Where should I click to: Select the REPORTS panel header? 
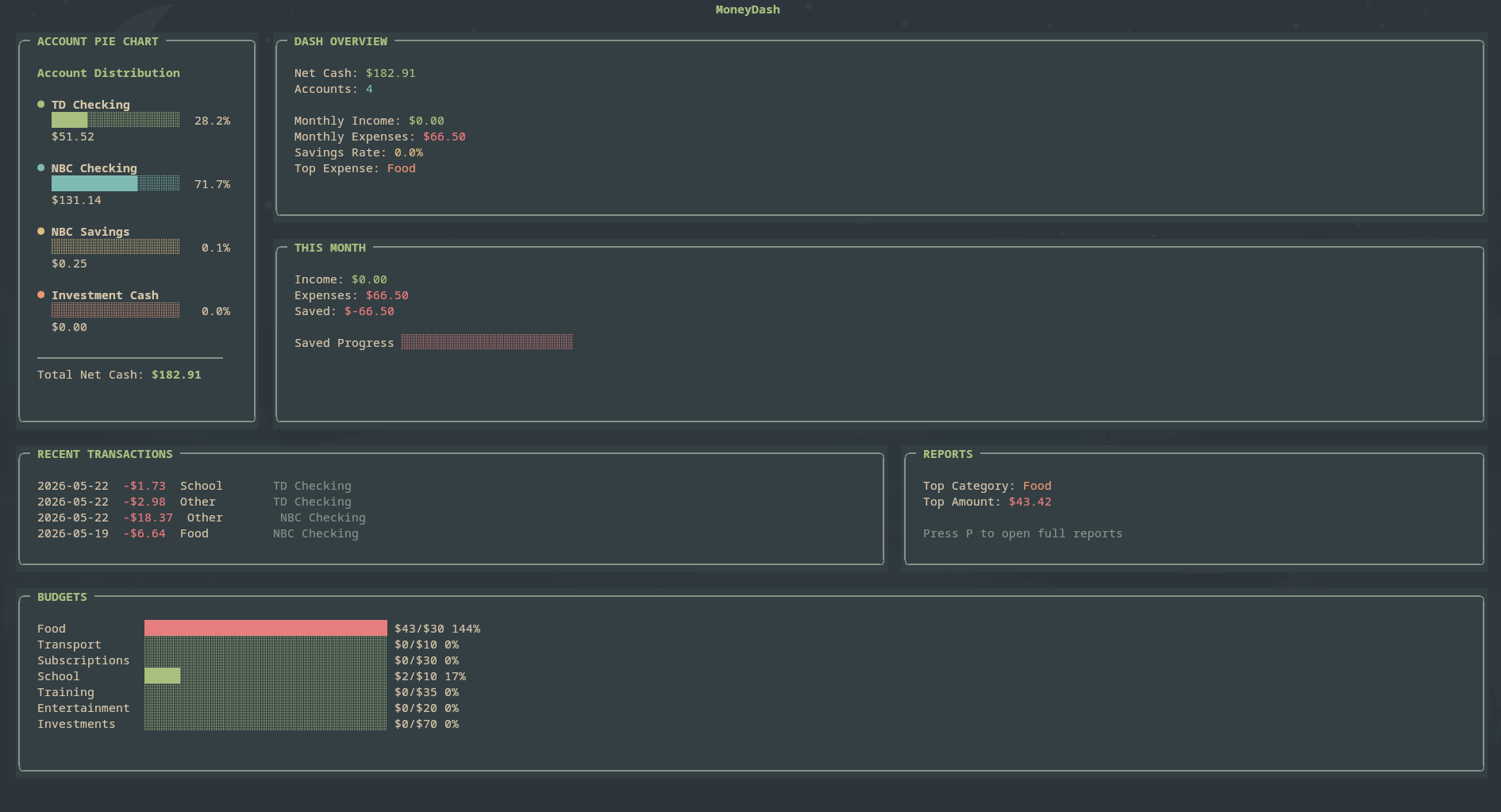(x=948, y=454)
